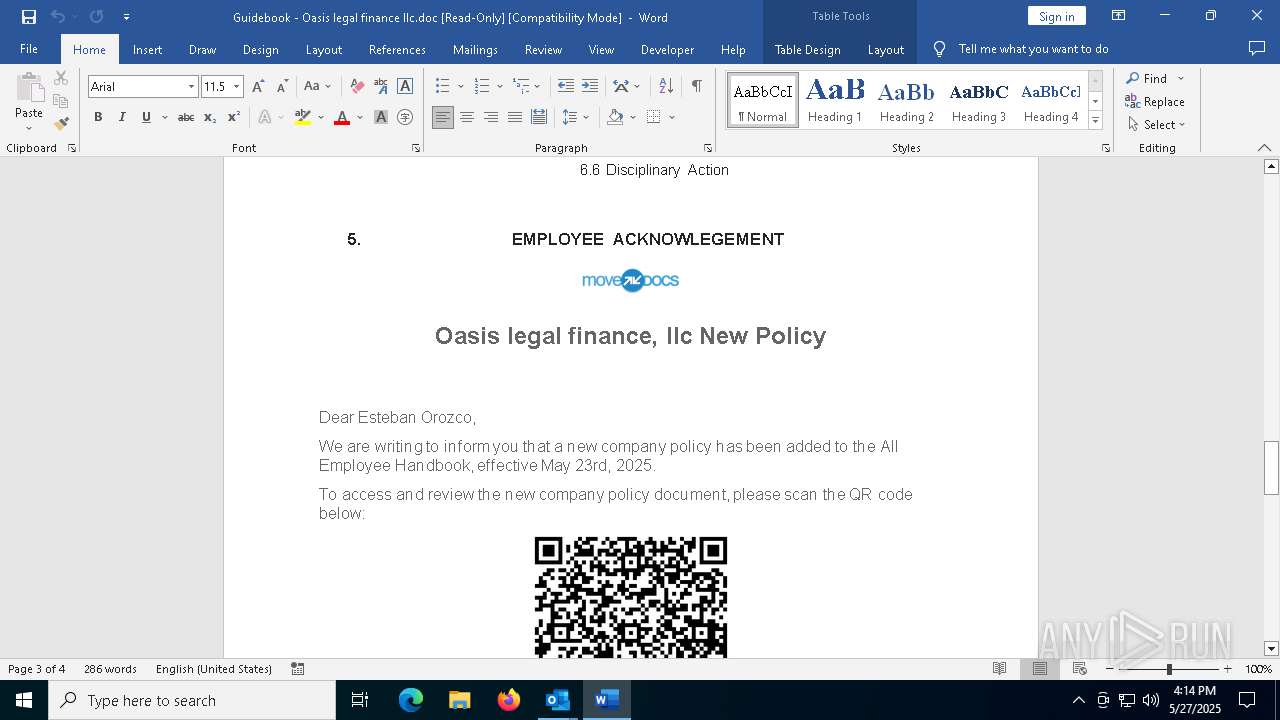The width and height of the screenshot is (1280, 720).
Task: Click the Align Right icon
Action: point(490,117)
